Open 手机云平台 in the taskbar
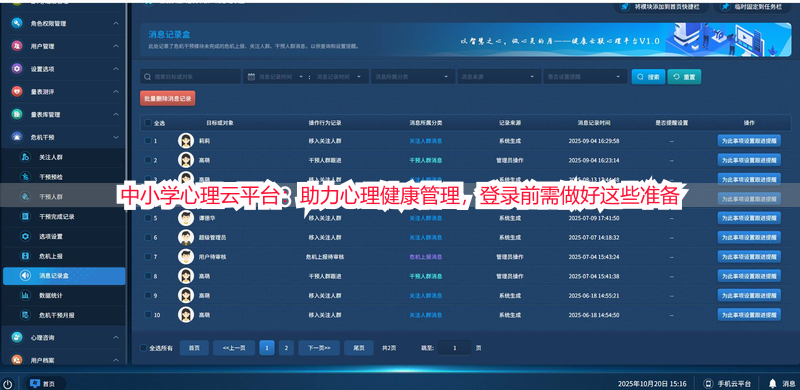The height and width of the screenshot is (390, 800). coord(728,384)
